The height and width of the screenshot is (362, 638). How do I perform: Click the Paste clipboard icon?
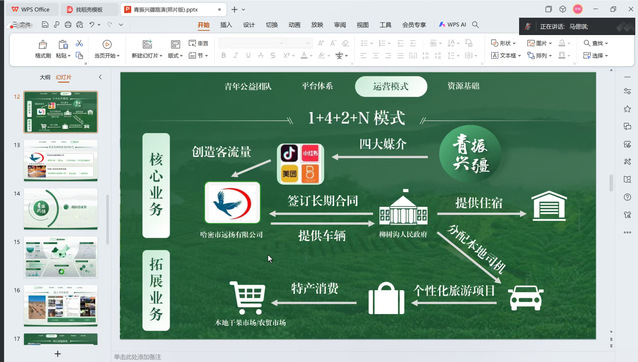(63, 44)
